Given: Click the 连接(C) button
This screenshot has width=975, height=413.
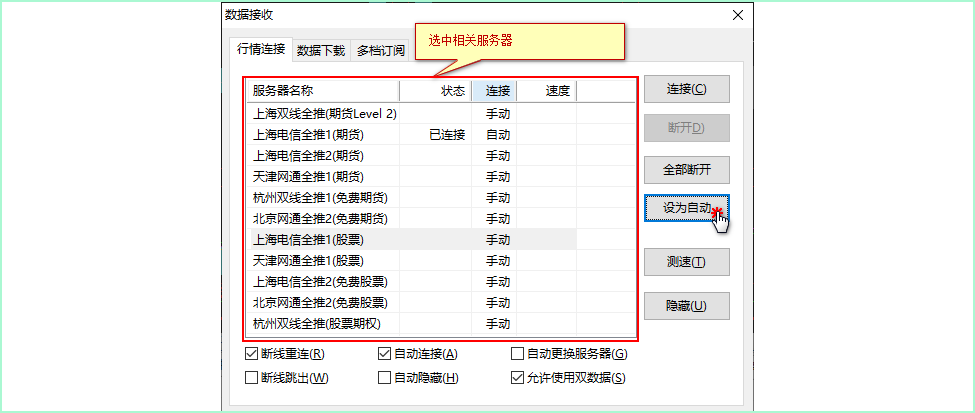Looking at the screenshot, I should [x=686, y=89].
